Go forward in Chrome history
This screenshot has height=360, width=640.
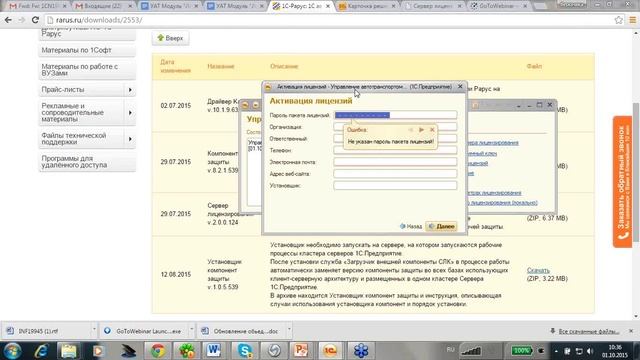click(21, 20)
